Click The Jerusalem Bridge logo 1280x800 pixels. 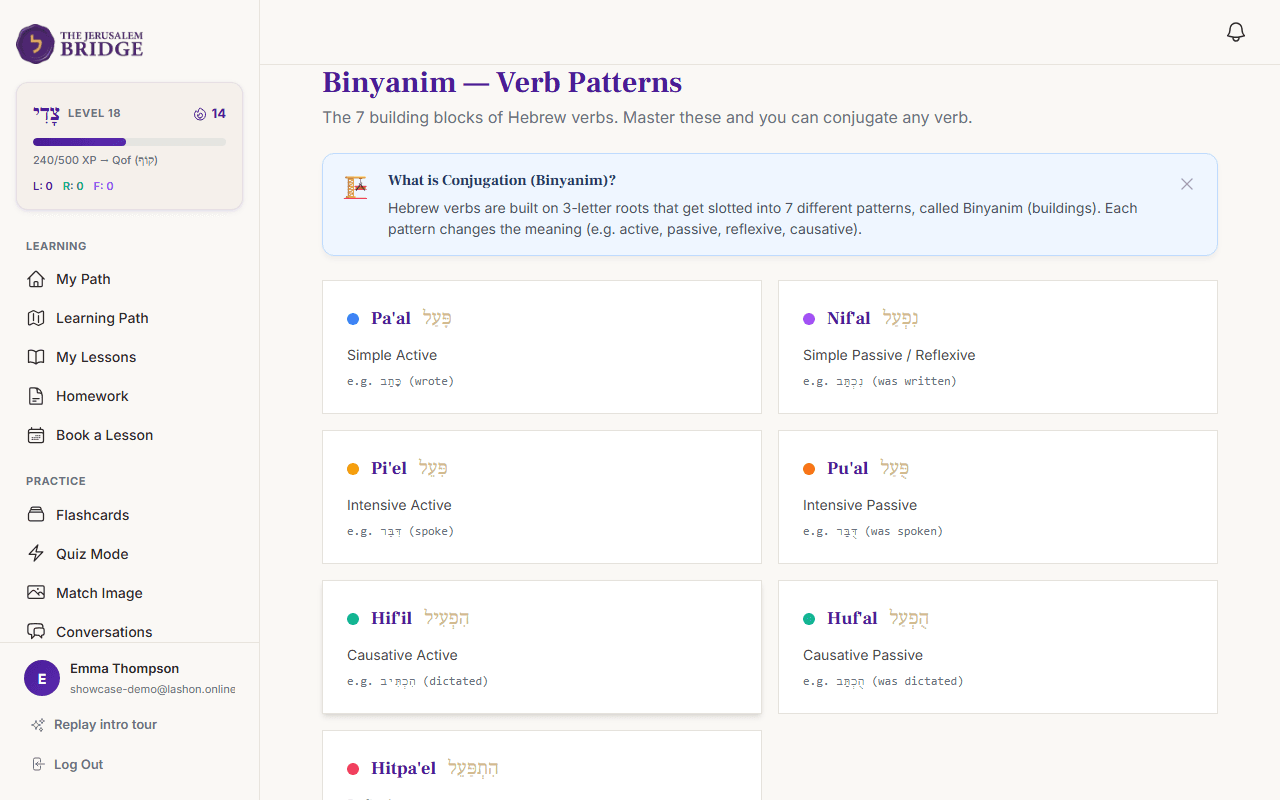coord(78,44)
